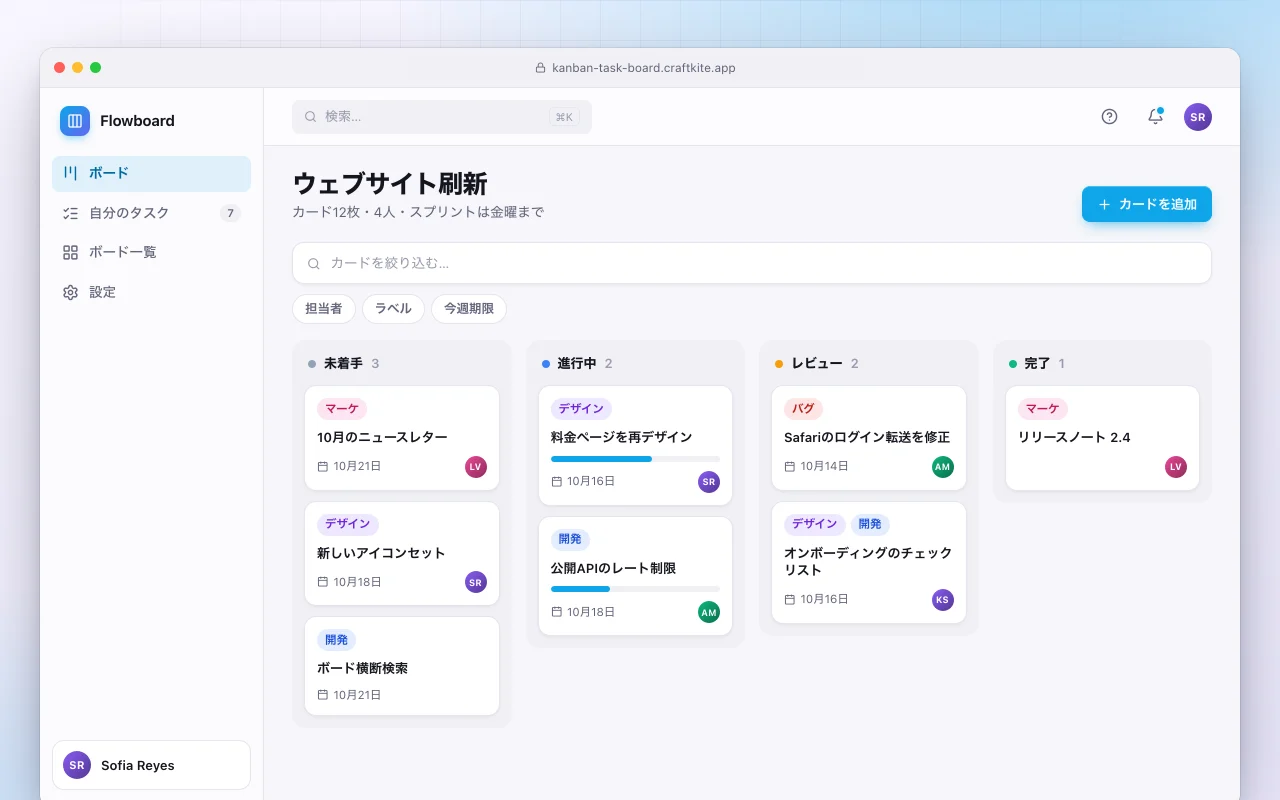Viewport: 1280px width, 800px height.
Task: Open the リリースノート 2.4 card title
Action: 1074,437
